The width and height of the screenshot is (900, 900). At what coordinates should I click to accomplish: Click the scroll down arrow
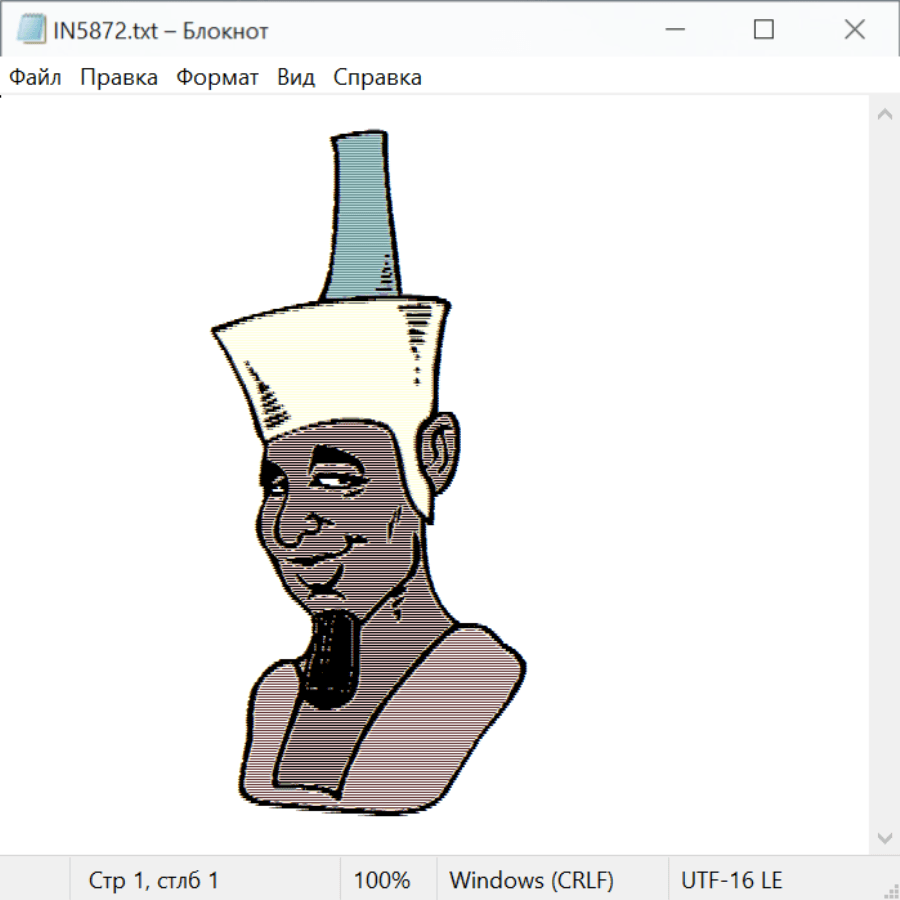[884, 837]
